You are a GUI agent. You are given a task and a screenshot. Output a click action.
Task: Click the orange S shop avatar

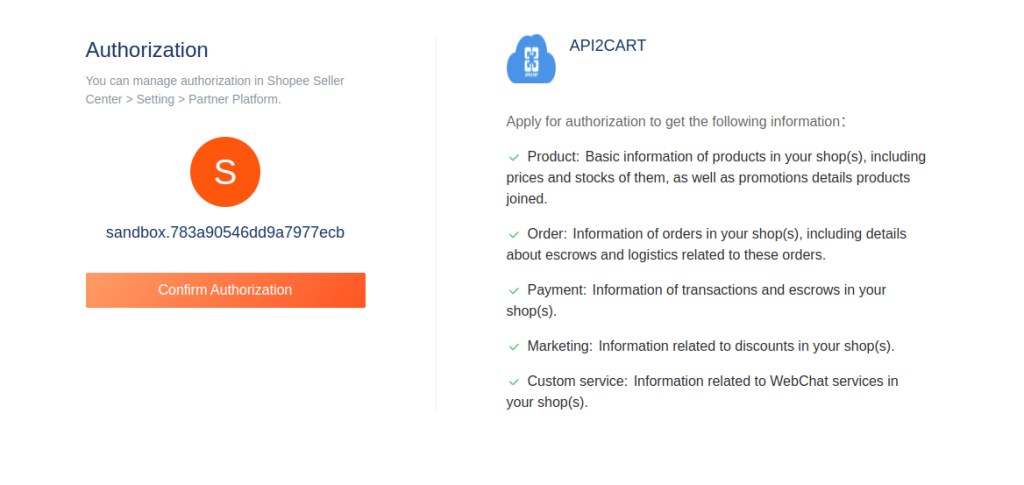(225, 172)
